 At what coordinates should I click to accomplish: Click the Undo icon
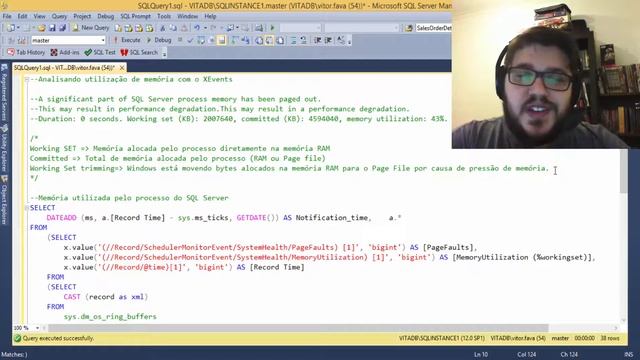click(x=197, y=28)
